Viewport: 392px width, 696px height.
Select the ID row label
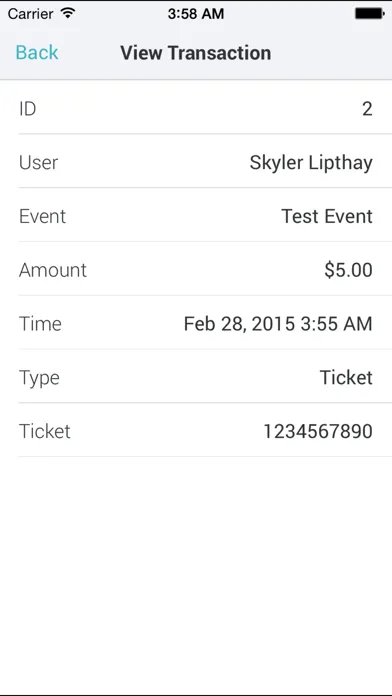pyautogui.click(x=28, y=108)
